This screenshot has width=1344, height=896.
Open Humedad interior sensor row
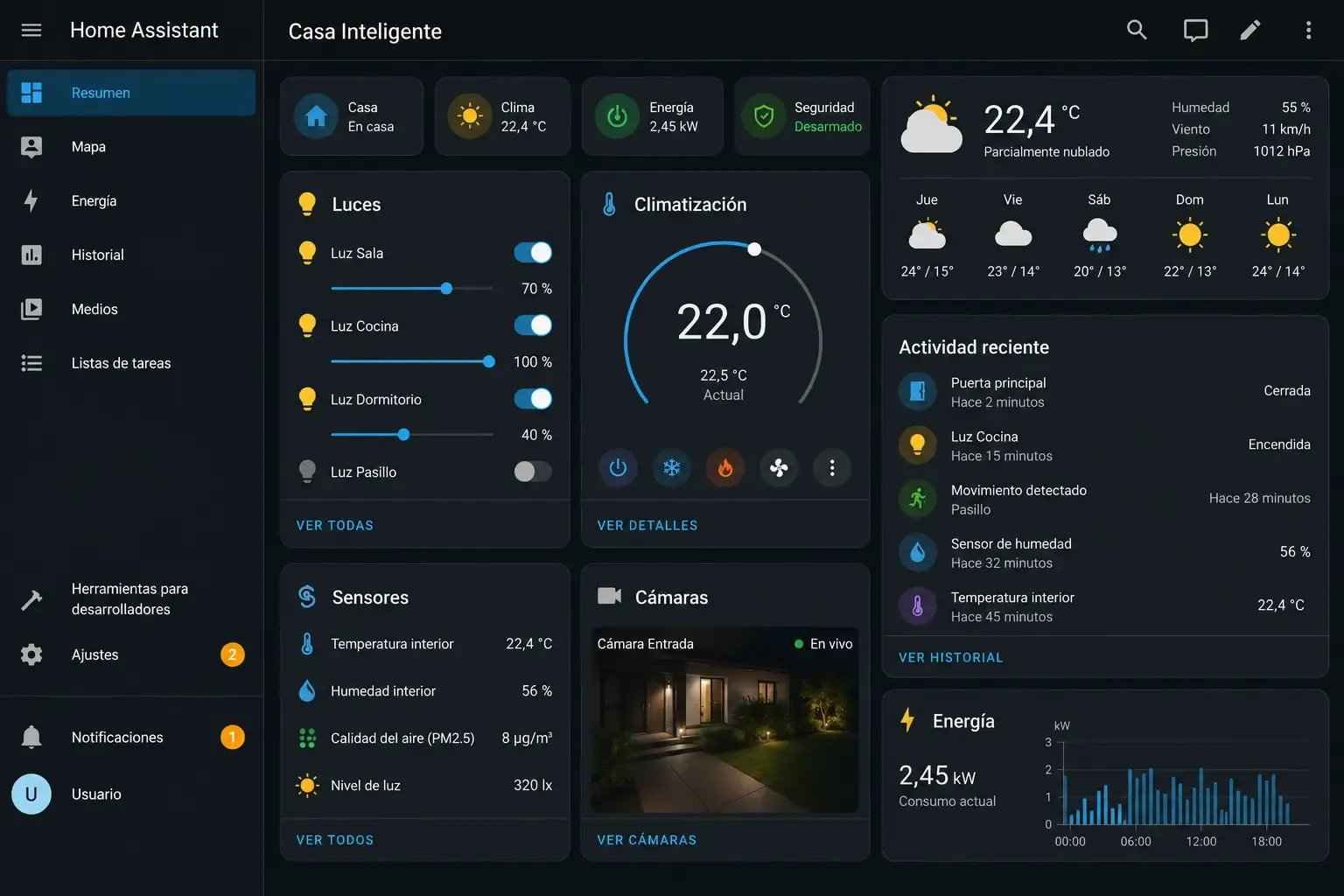point(425,691)
